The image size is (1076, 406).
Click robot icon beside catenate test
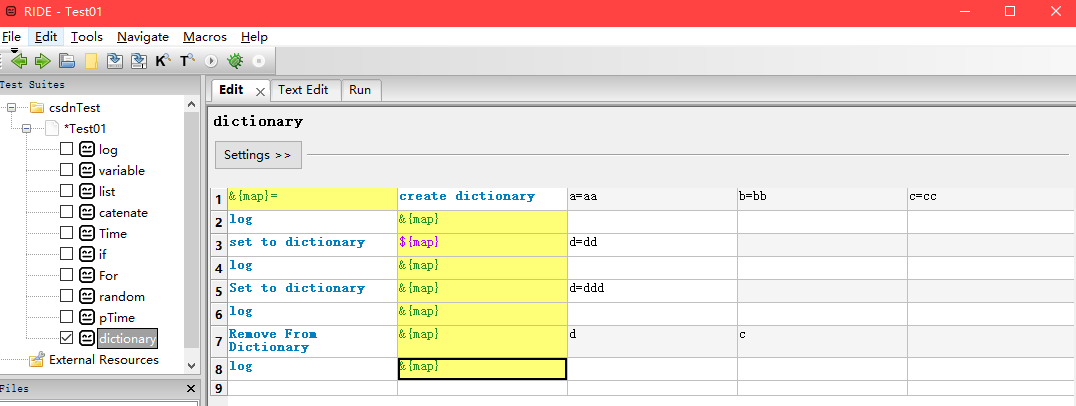86,213
